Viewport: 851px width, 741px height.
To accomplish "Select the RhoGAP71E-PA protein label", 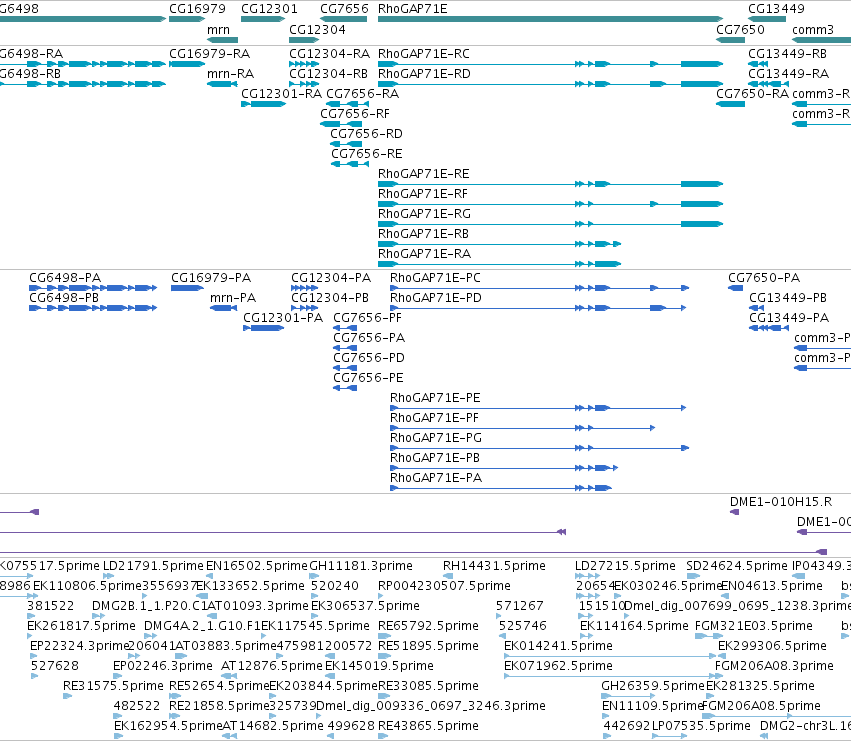I will coord(436,479).
